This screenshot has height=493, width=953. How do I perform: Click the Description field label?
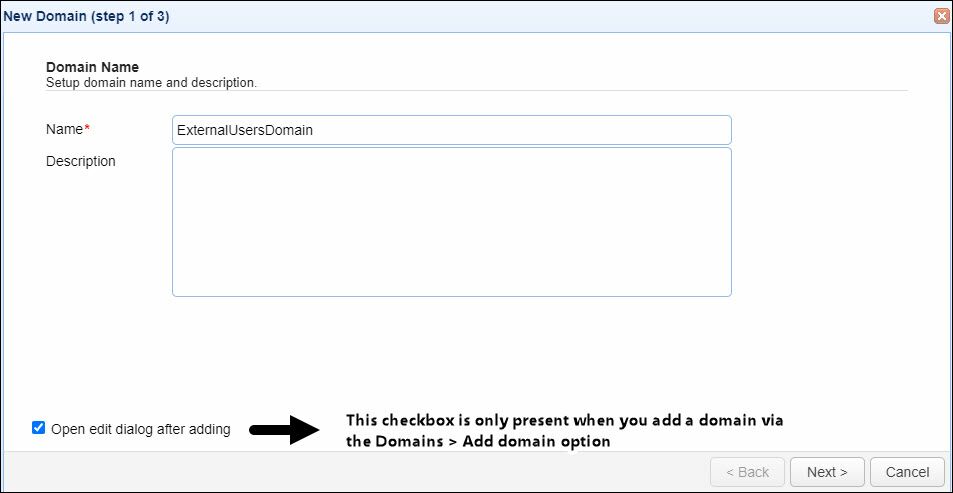(x=81, y=161)
